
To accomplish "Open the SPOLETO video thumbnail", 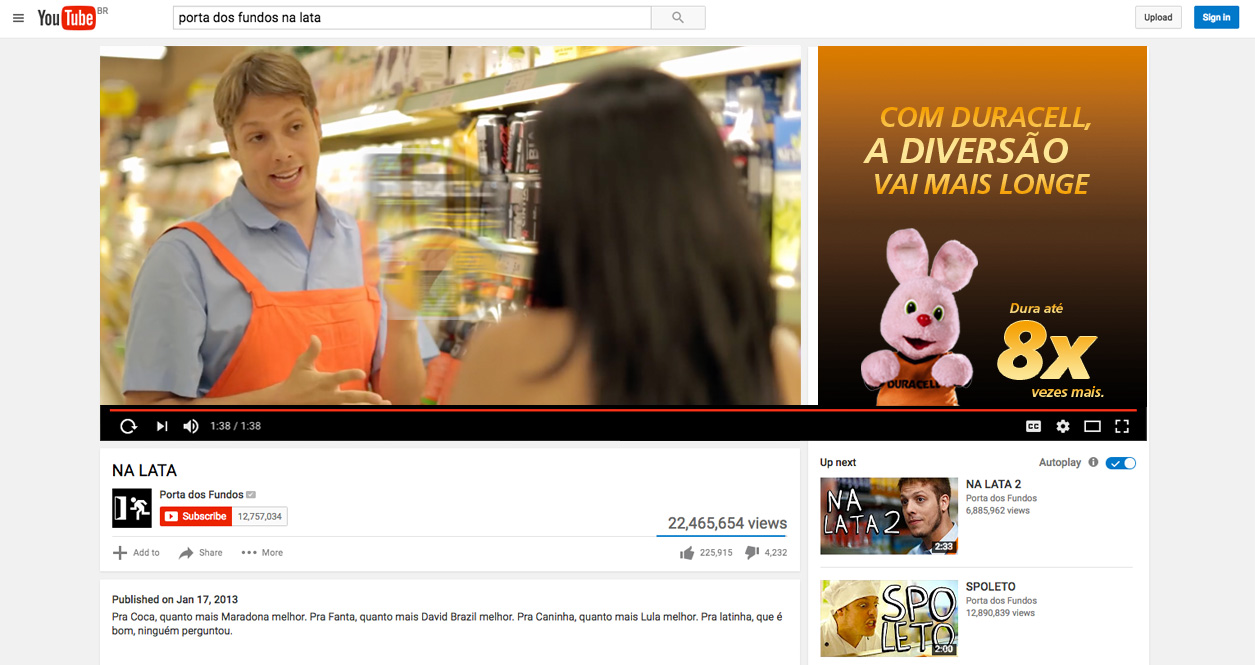I will tap(889, 618).
